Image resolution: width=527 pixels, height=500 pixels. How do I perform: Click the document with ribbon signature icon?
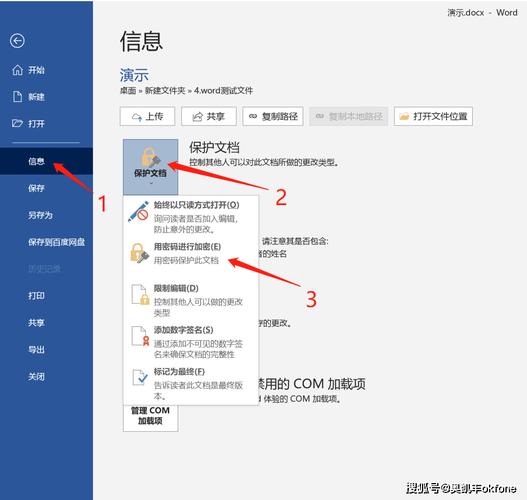tap(140, 336)
